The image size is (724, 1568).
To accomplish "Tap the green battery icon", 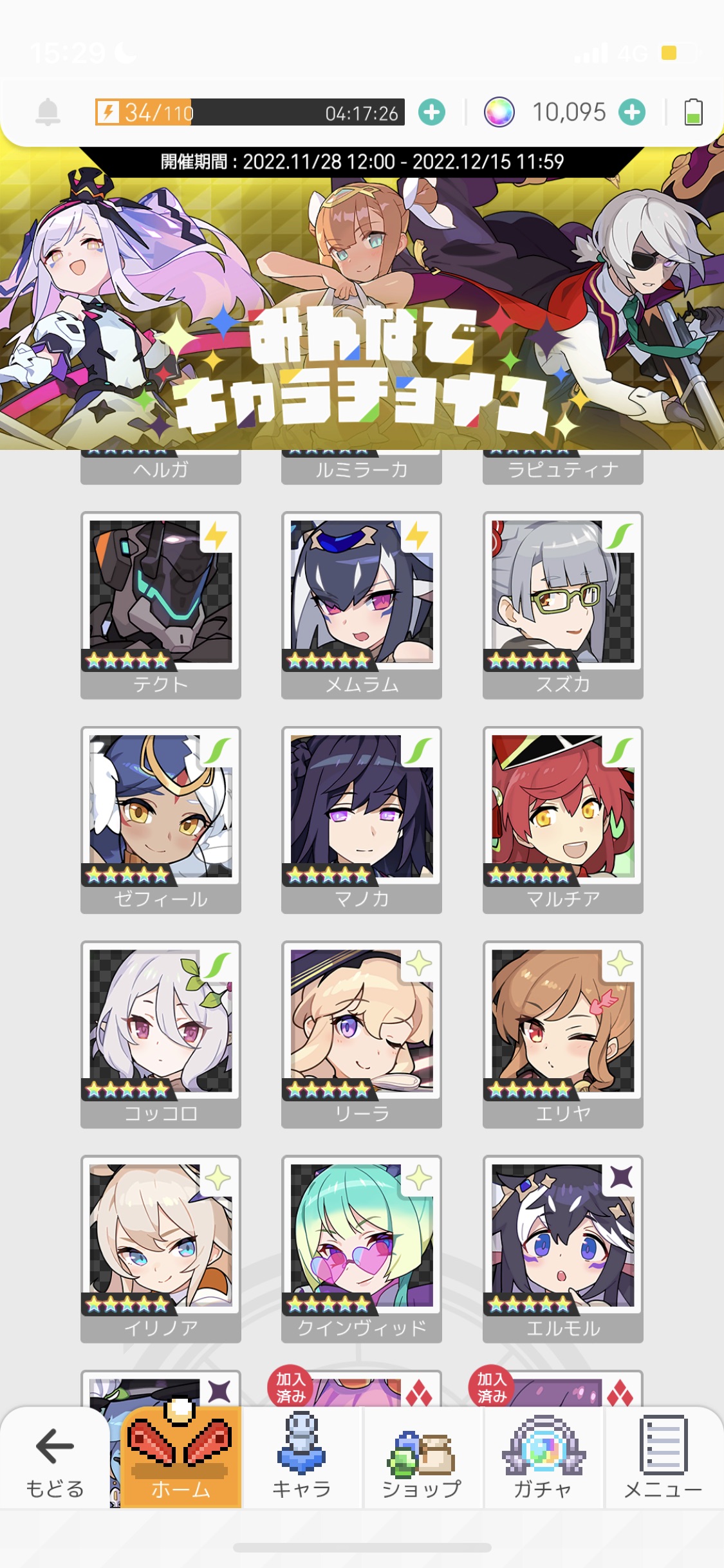I will pyautogui.click(x=693, y=112).
